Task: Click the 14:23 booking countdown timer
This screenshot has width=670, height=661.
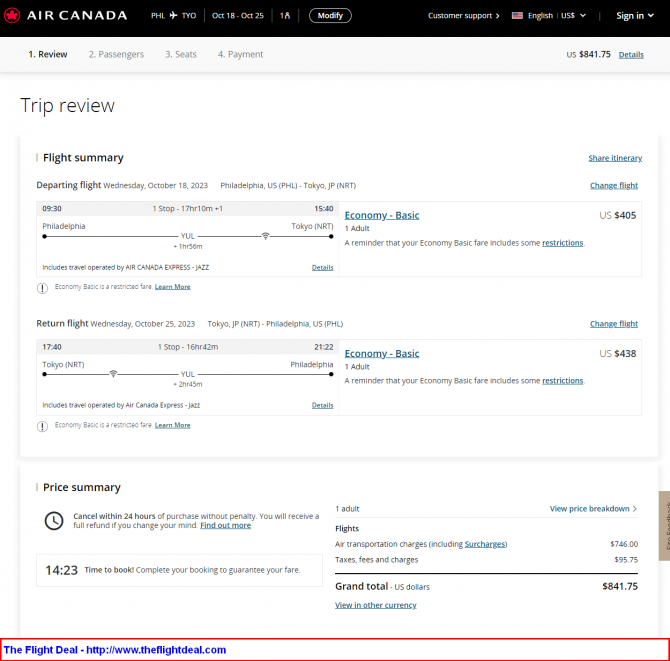Action: point(62,570)
